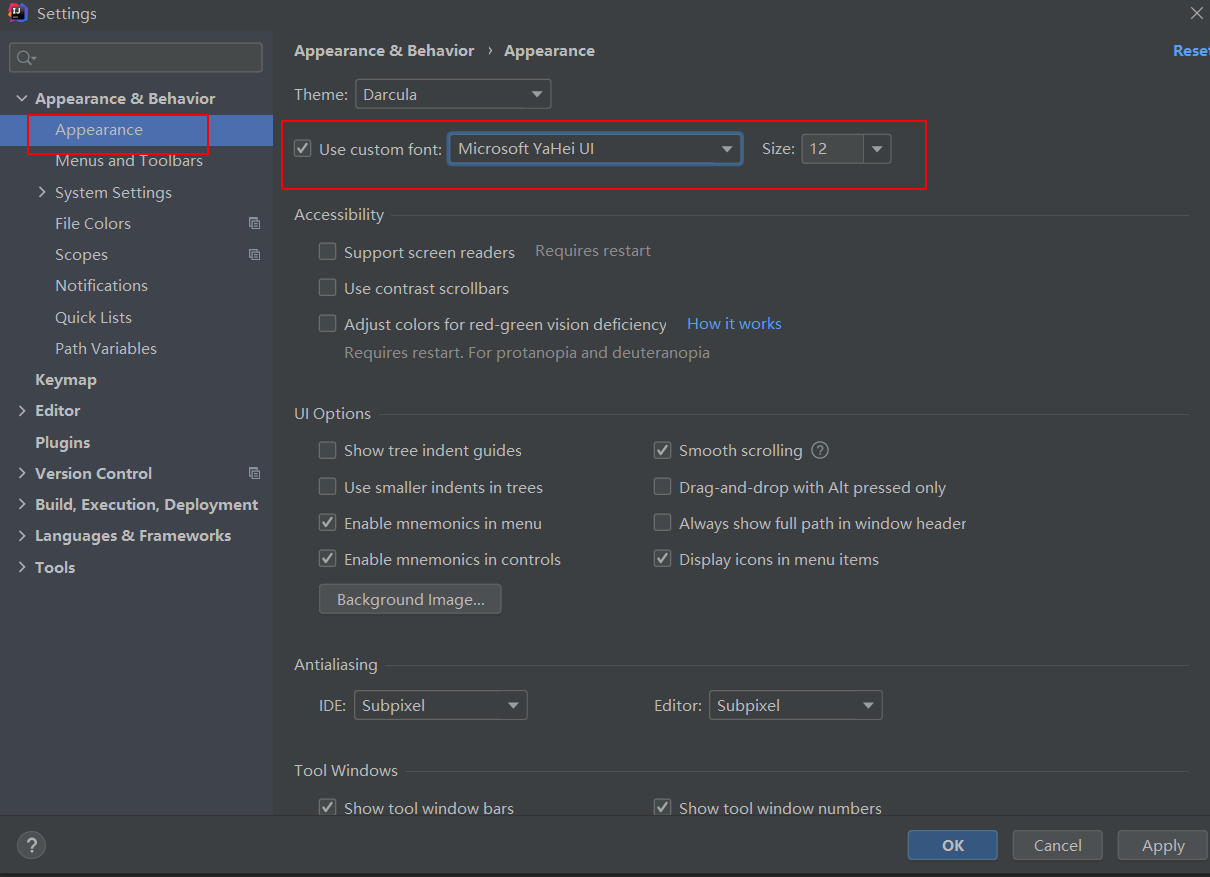Open the Theme dropdown showing Darcula
The image size is (1210, 877).
[x=453, y=94]
